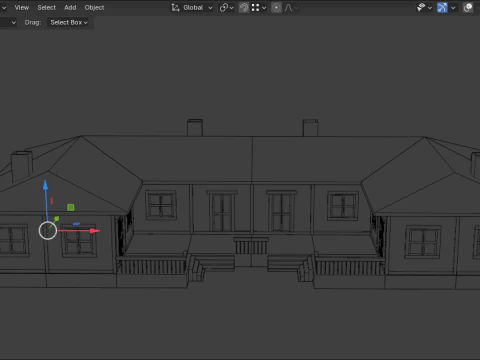Open the snapping options dropdown
This screenshot has height=360, width=480.
coord(259,7)
